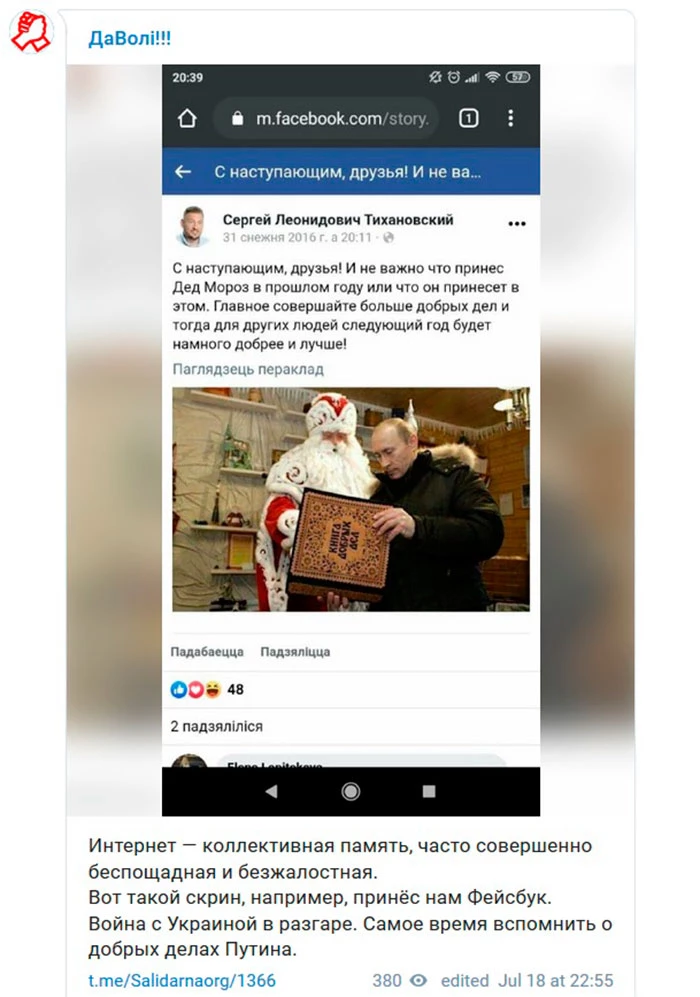Click the views eye icon
This screenshot has width=700, height=997.
[x=418, y=980]
